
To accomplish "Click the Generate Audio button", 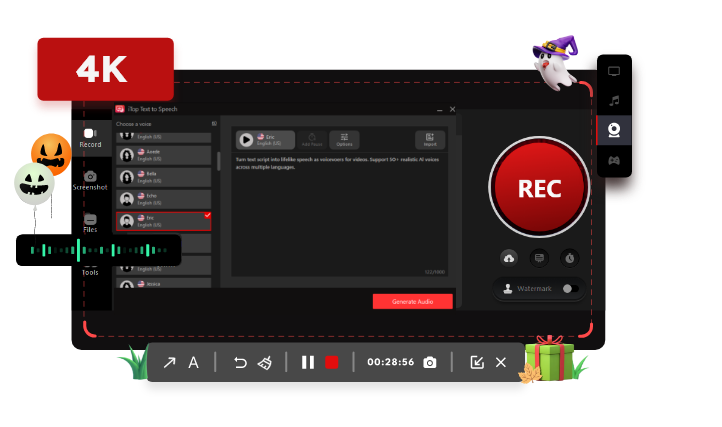I will pos(412,301).
